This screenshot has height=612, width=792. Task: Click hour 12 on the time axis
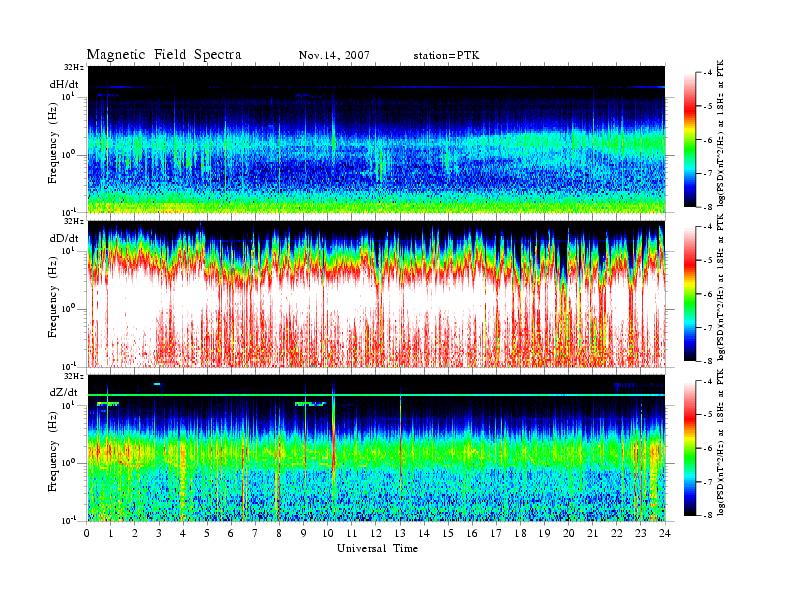pyautogui.click(x=376, y=533)
